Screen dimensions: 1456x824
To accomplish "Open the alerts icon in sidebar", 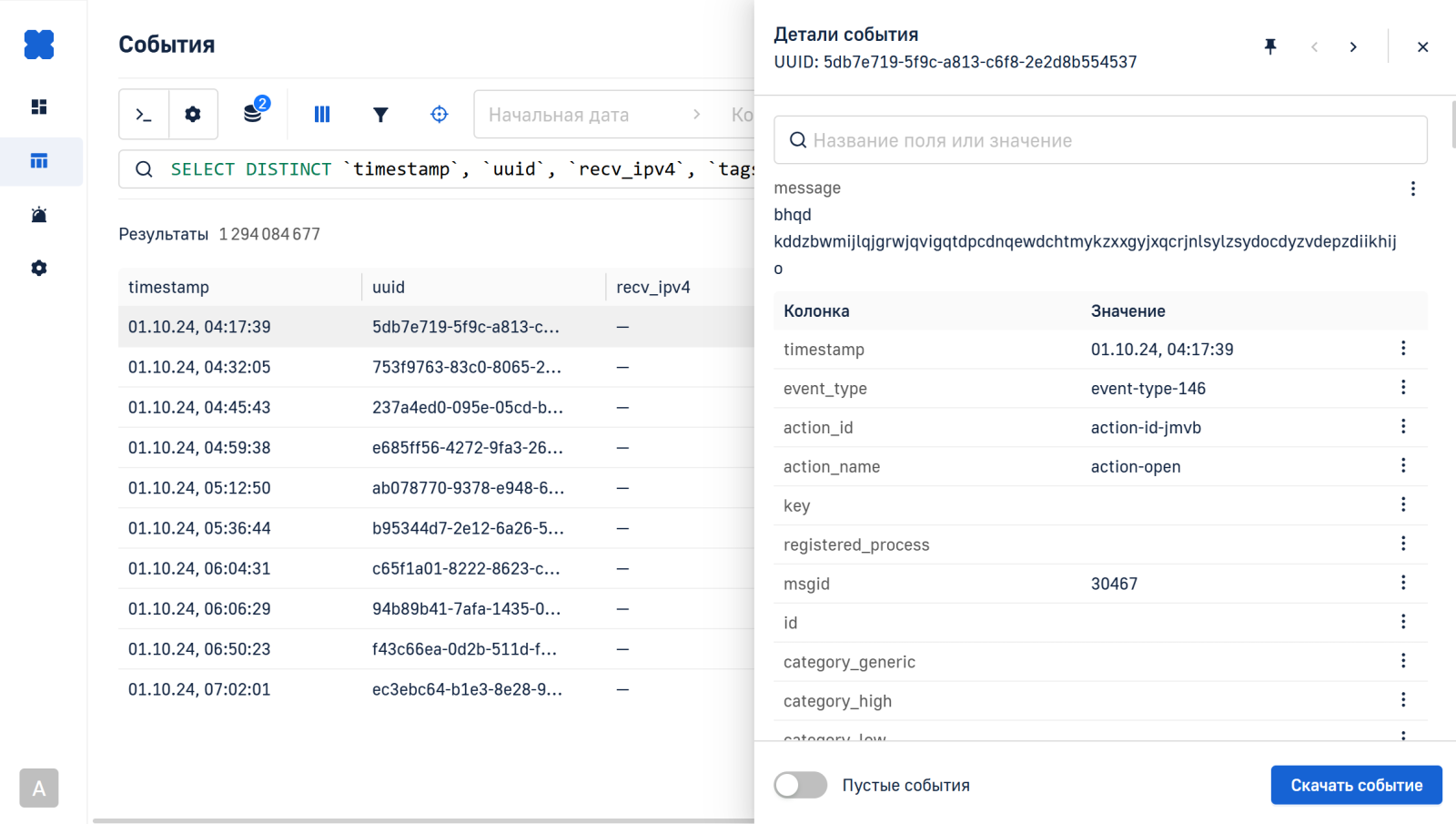I will (x=39, y=215).
